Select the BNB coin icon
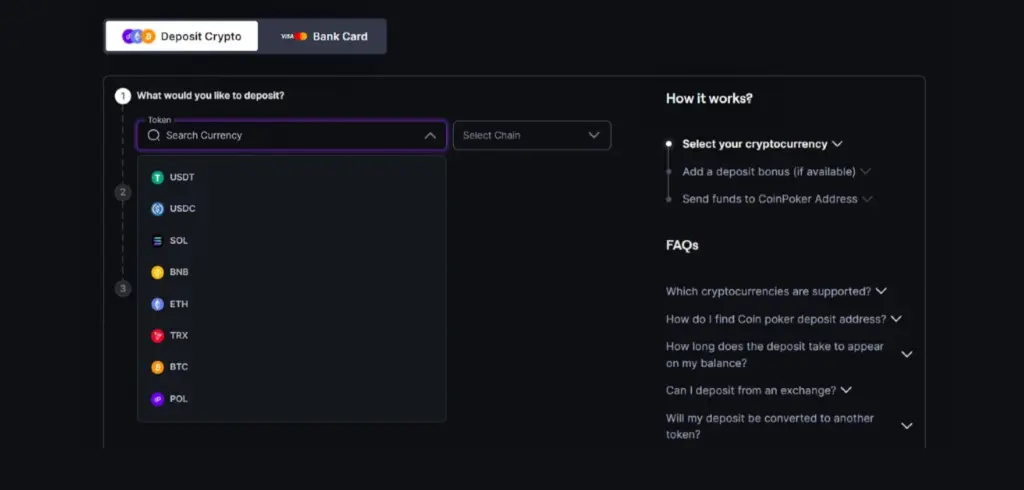The height and width of the screenshot is (490, 1024). click(157, 272)
